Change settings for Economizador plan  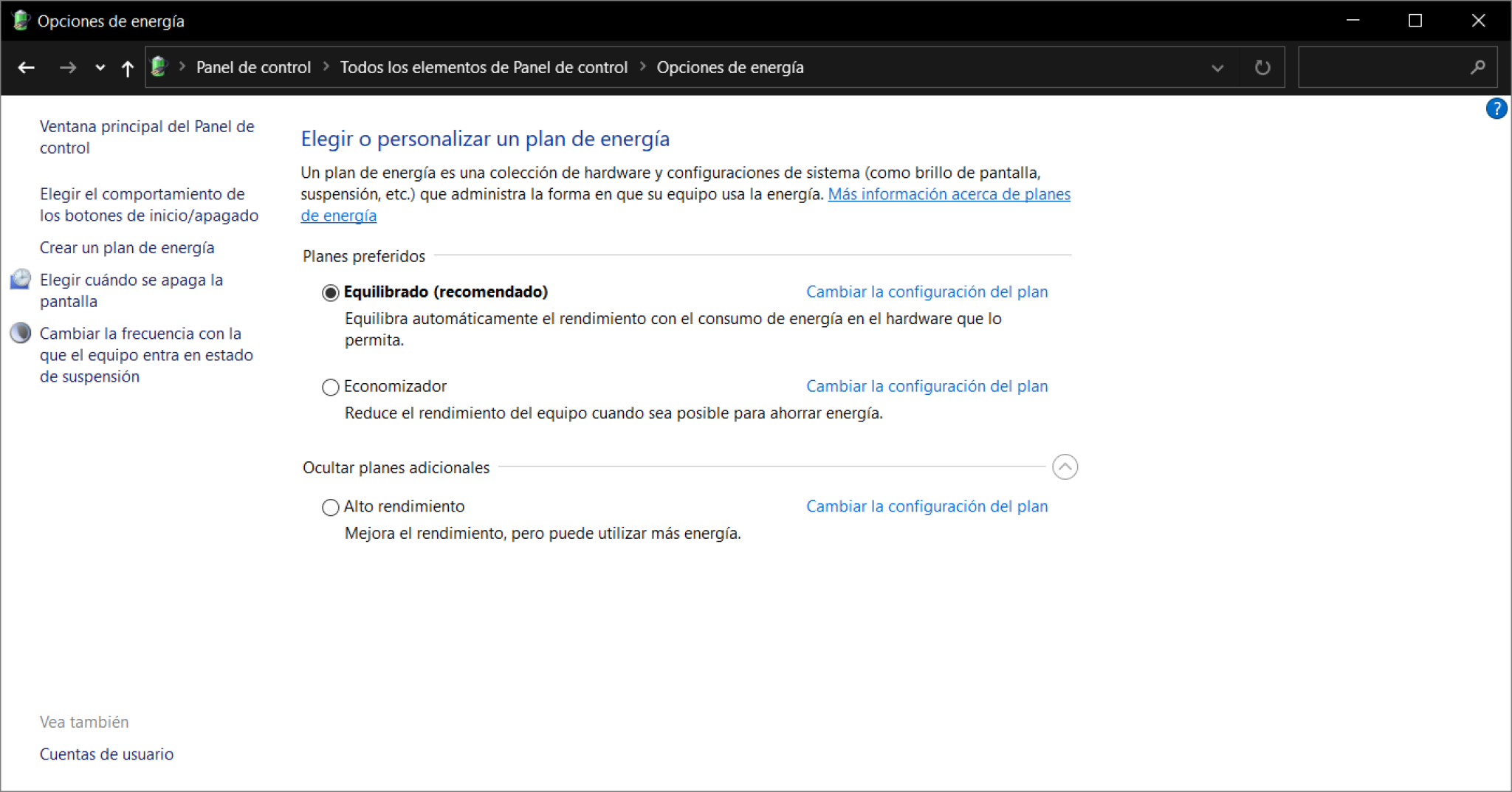click(x=927, y=386)
